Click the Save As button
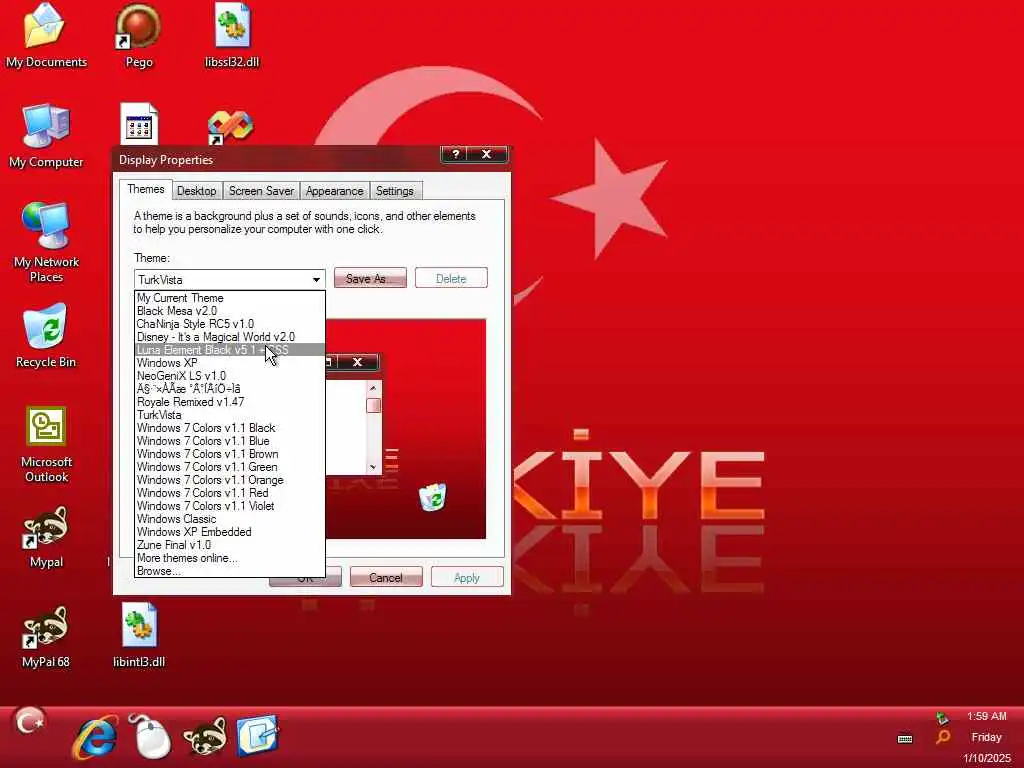 click(x=370, y=278)
